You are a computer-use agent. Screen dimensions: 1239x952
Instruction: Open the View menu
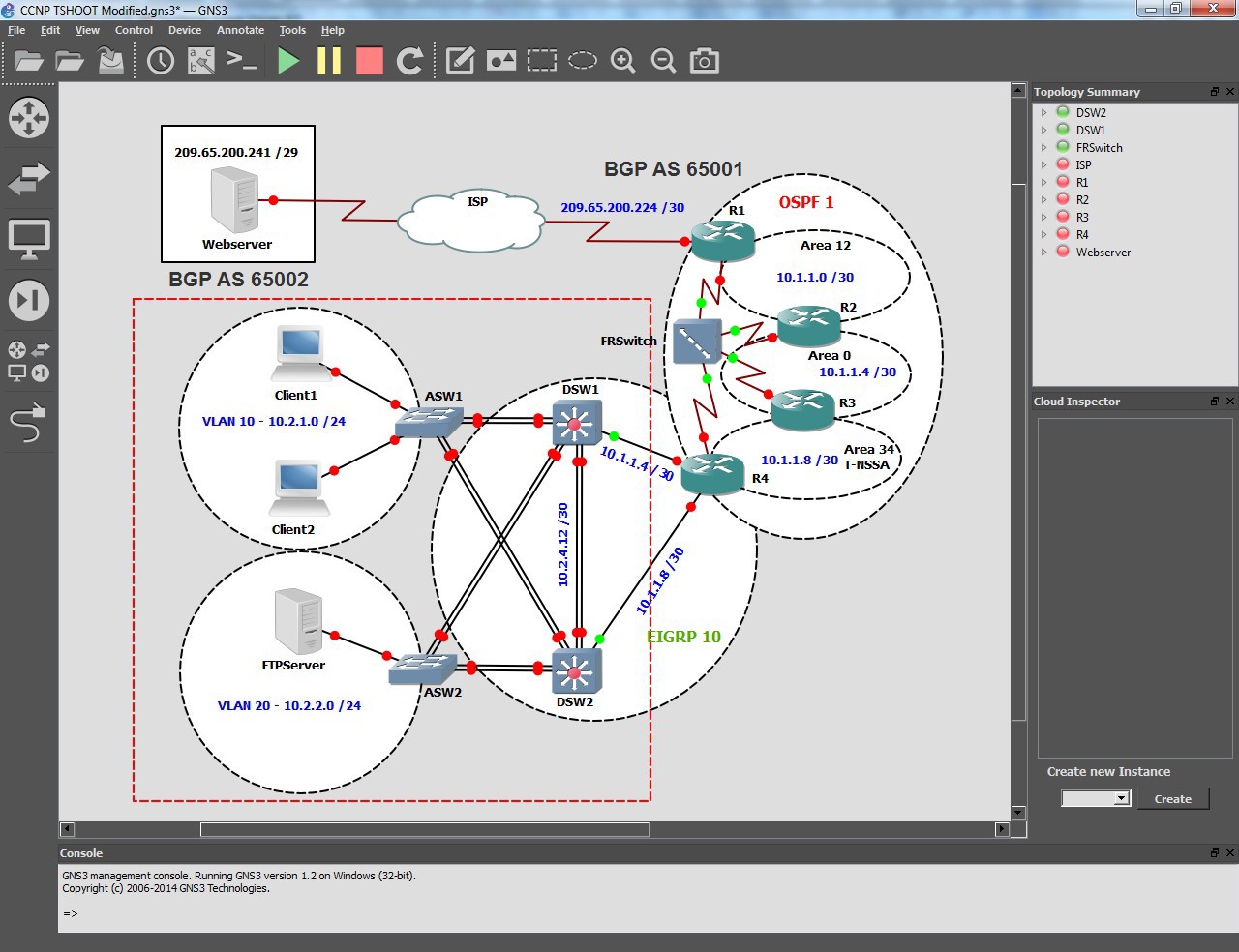tap(87, 30)
